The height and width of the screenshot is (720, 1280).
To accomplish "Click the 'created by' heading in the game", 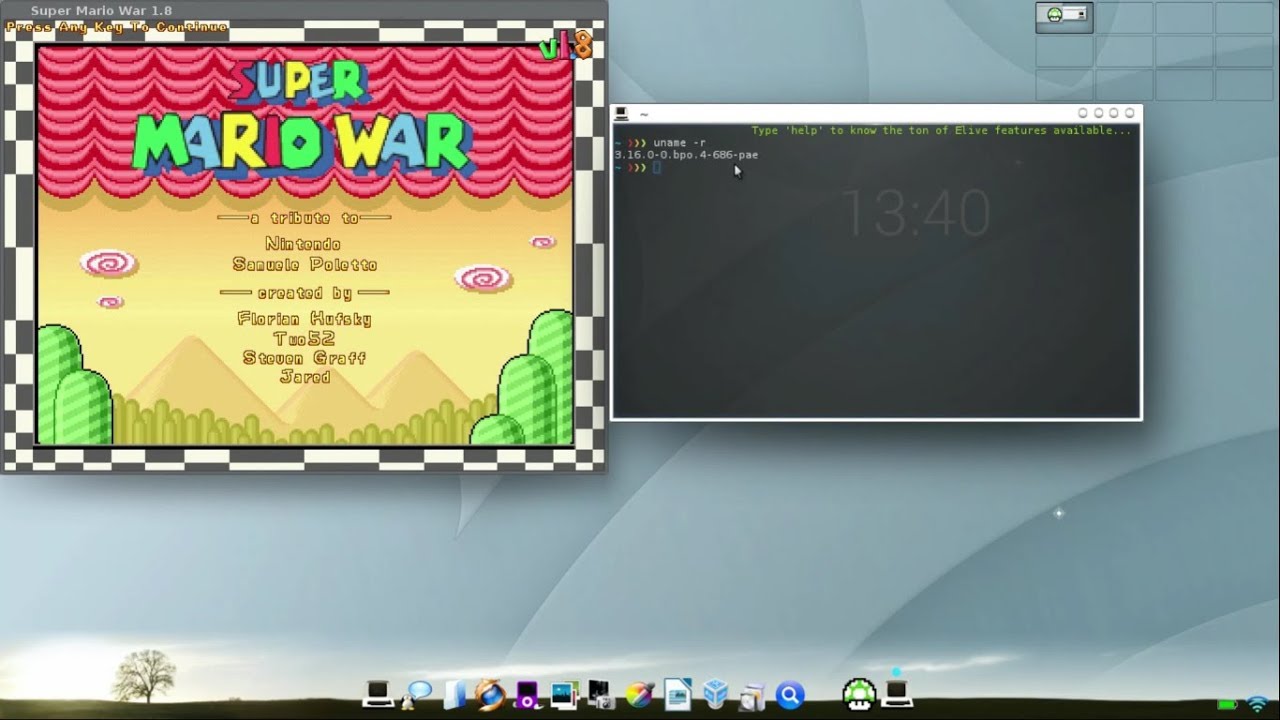I will (304, 293).
